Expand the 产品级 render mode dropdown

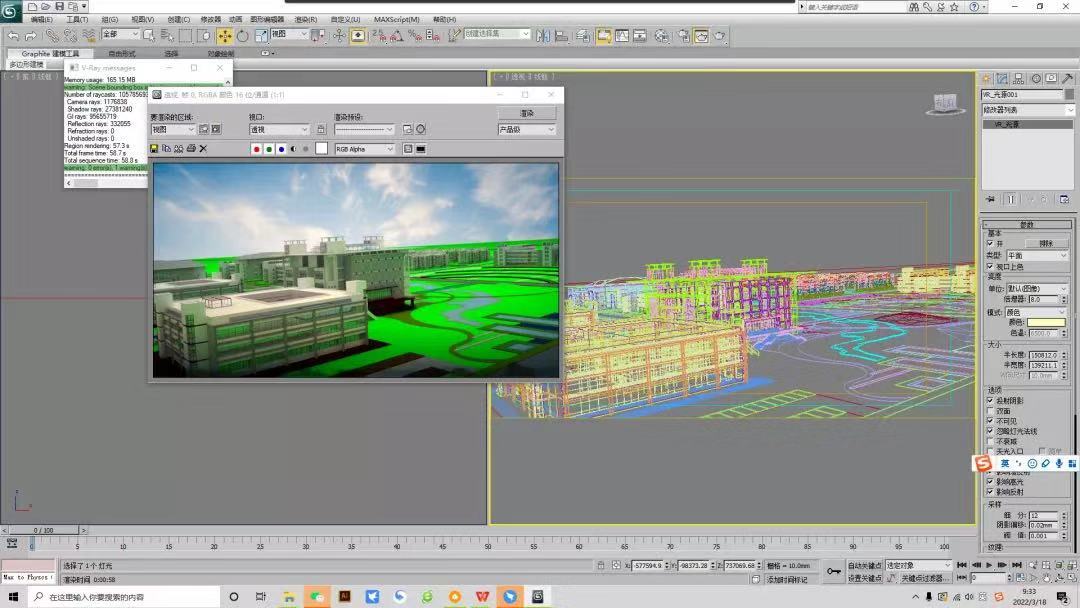(x=526, y=129)
